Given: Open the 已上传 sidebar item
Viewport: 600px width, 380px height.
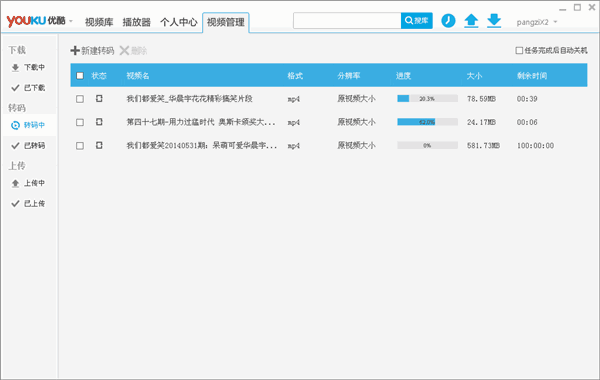Looking at the screenshot, I should coord(29,204).
